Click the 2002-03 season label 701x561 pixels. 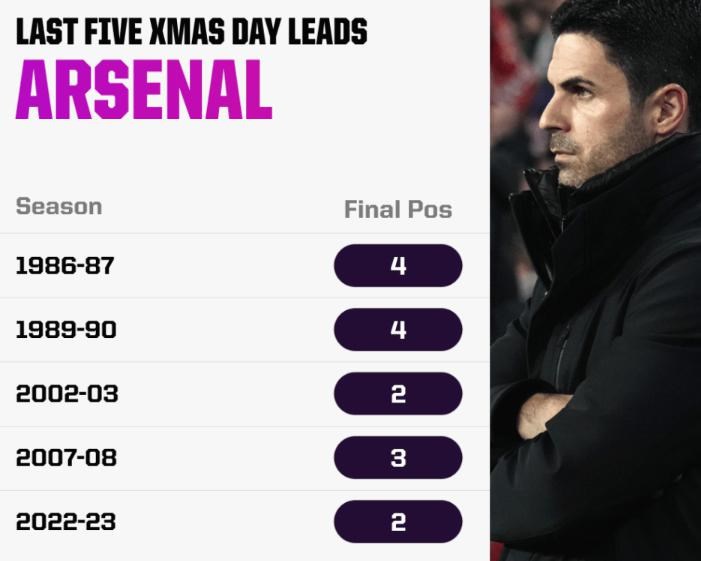pyautogui.click(x=67, y=394)
